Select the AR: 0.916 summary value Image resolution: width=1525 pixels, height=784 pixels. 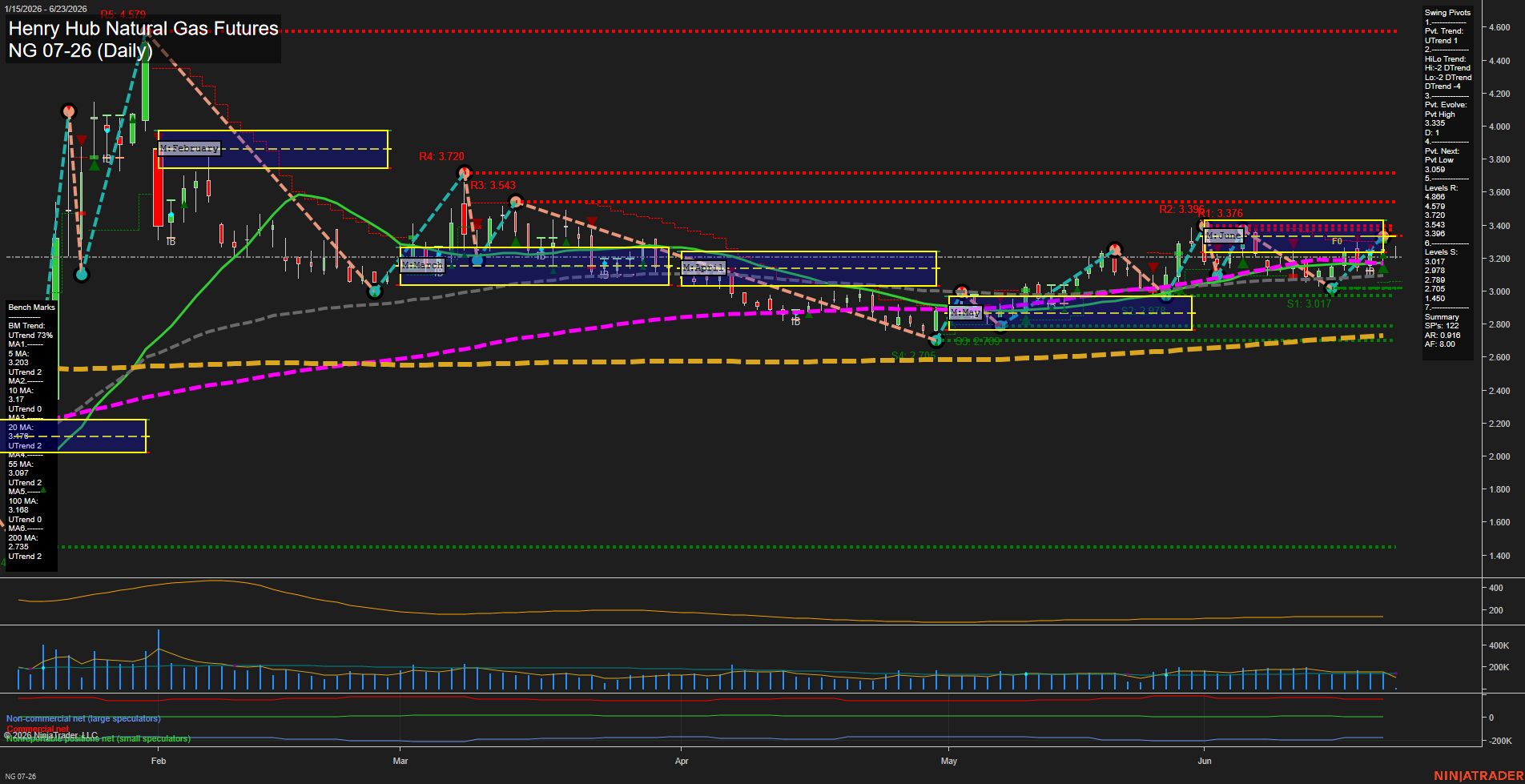tap(1443, 336)
